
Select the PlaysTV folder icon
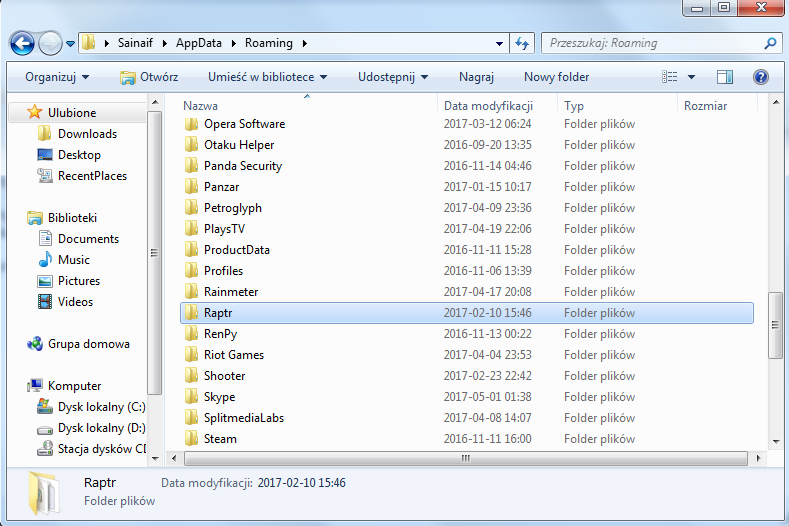pos(191,229)
